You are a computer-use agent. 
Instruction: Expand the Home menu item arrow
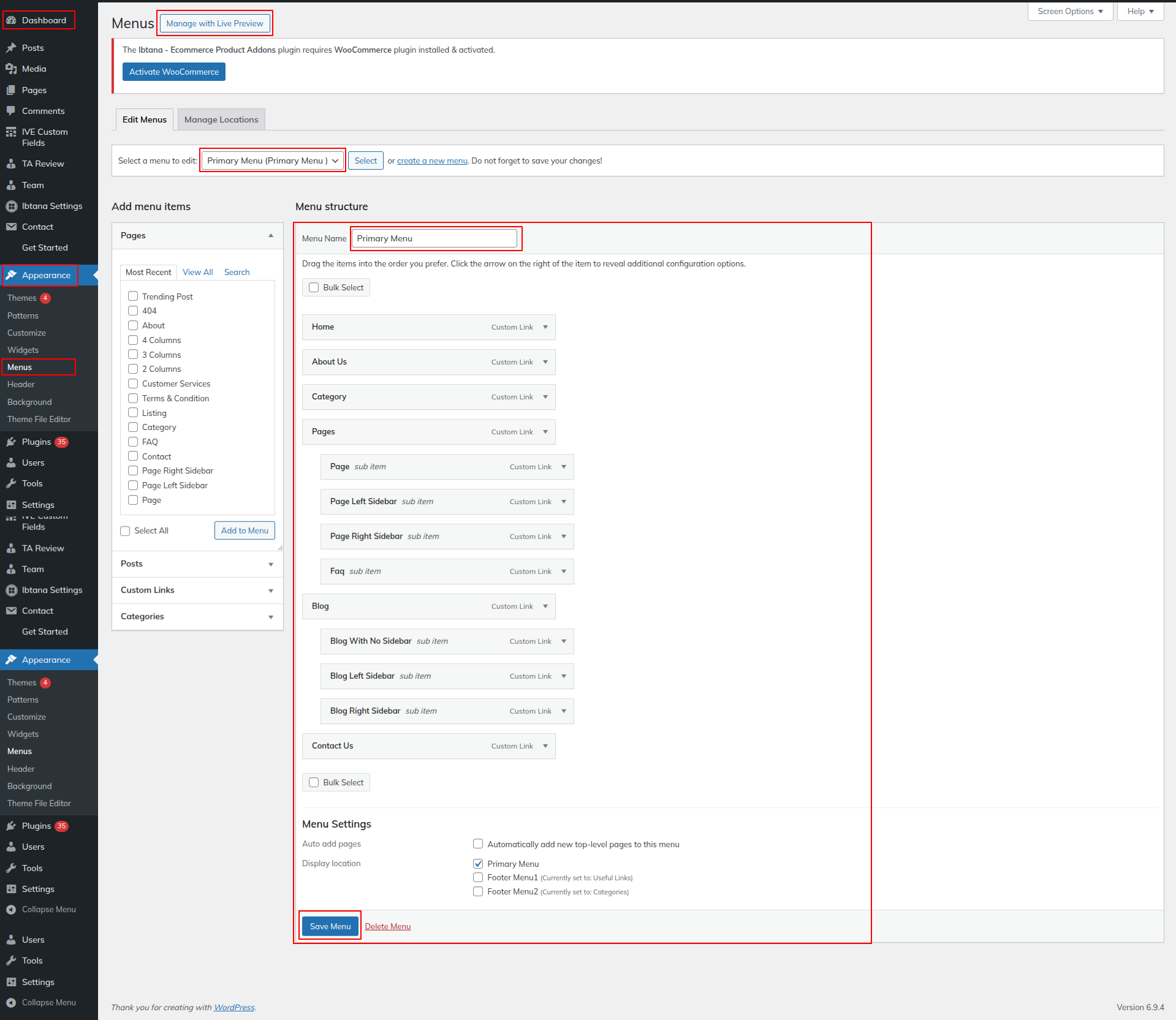[545, 327]
